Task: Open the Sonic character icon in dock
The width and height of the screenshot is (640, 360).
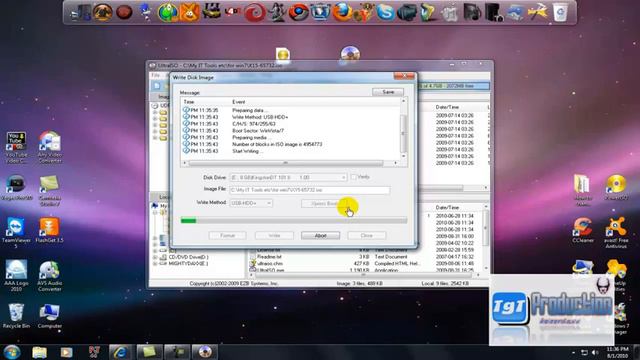Action: (x=145, y=12)
